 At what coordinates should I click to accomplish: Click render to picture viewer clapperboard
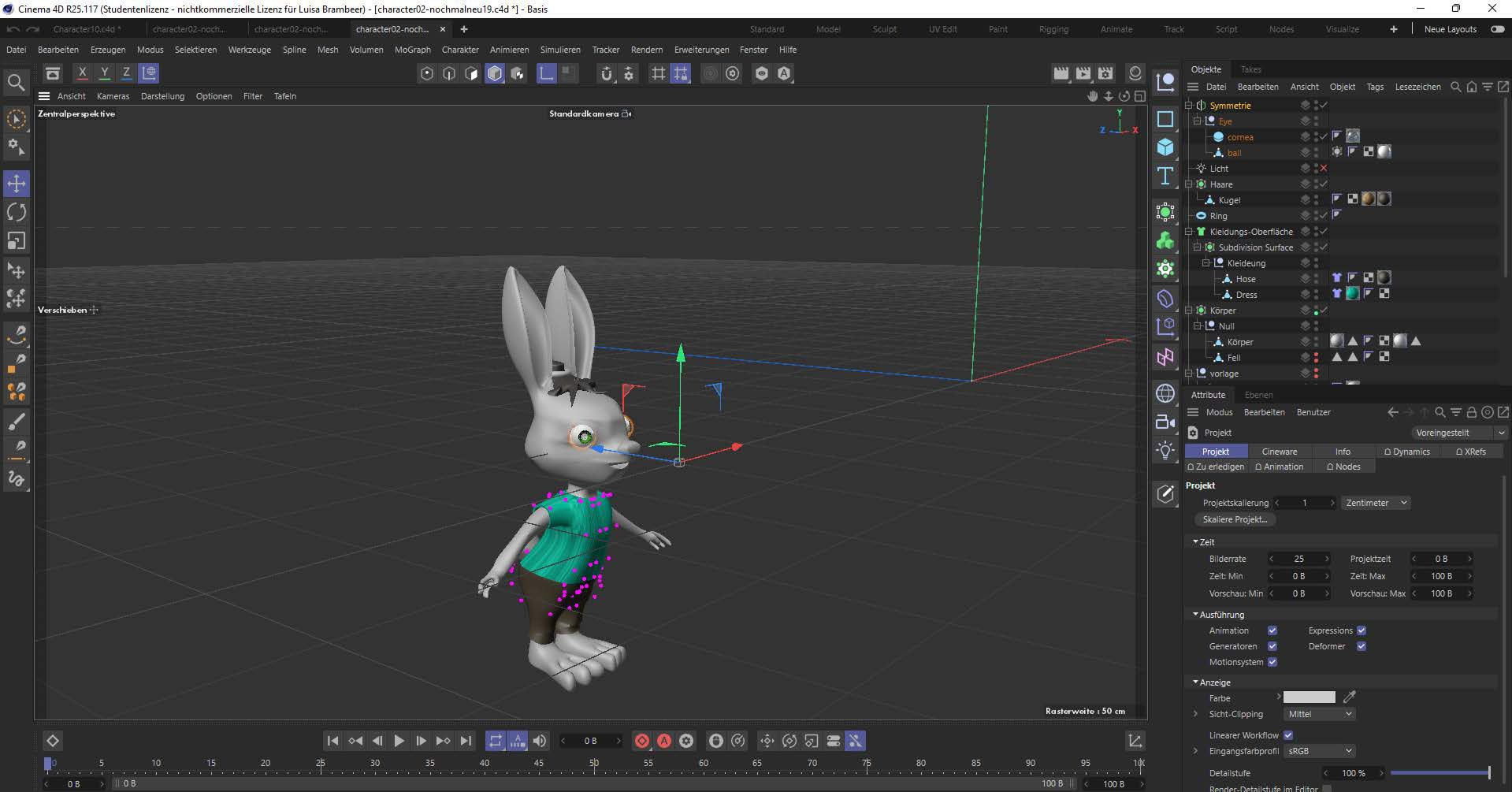(x=1083, y=73)
